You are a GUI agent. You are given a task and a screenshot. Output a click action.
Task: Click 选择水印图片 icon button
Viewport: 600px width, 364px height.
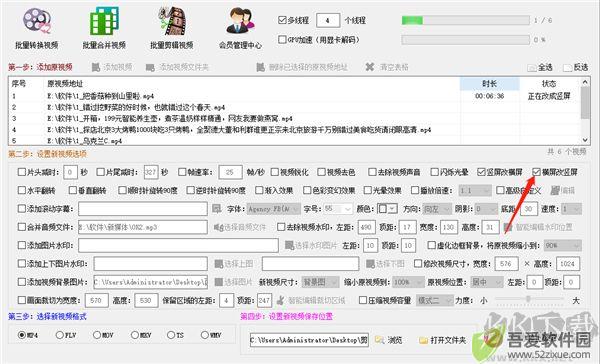(x=290, y=245)
